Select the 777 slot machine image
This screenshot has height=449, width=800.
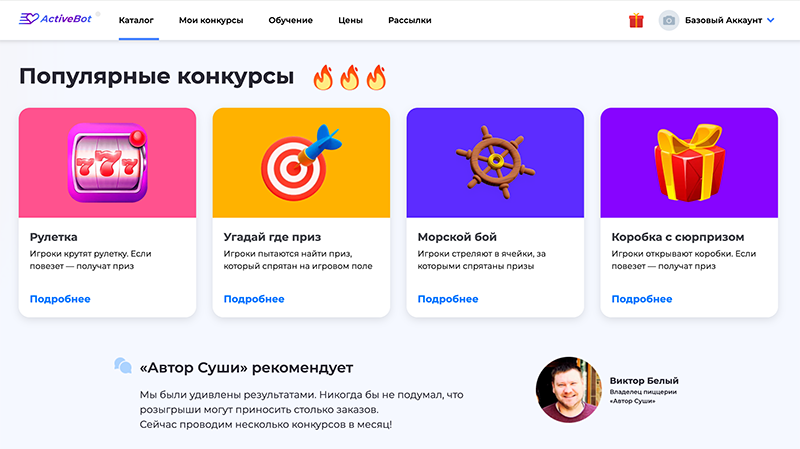coord(108,163)
